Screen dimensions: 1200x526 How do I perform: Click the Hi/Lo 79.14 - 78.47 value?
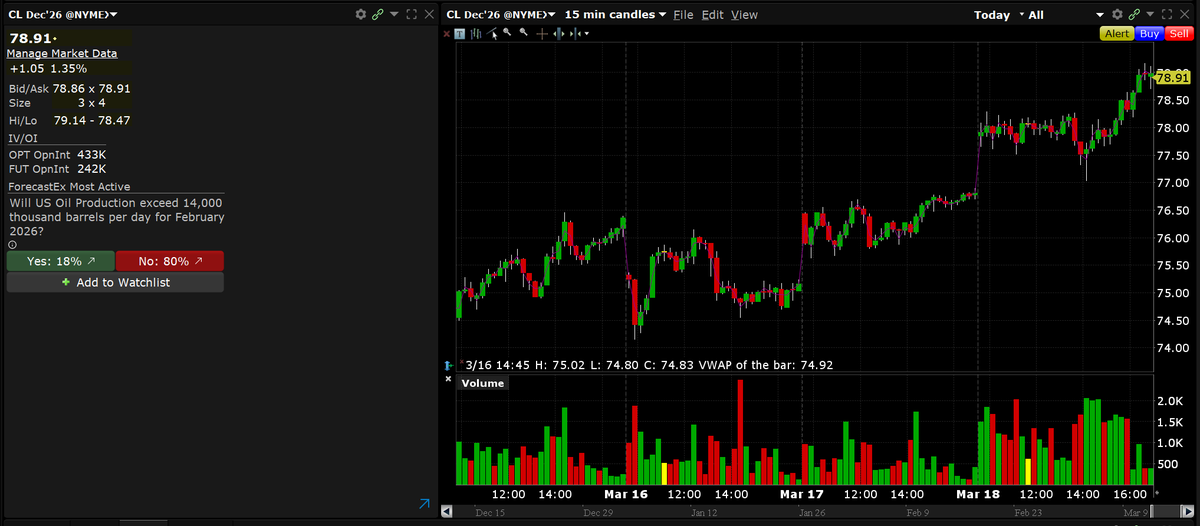click(x=92, y=120)
